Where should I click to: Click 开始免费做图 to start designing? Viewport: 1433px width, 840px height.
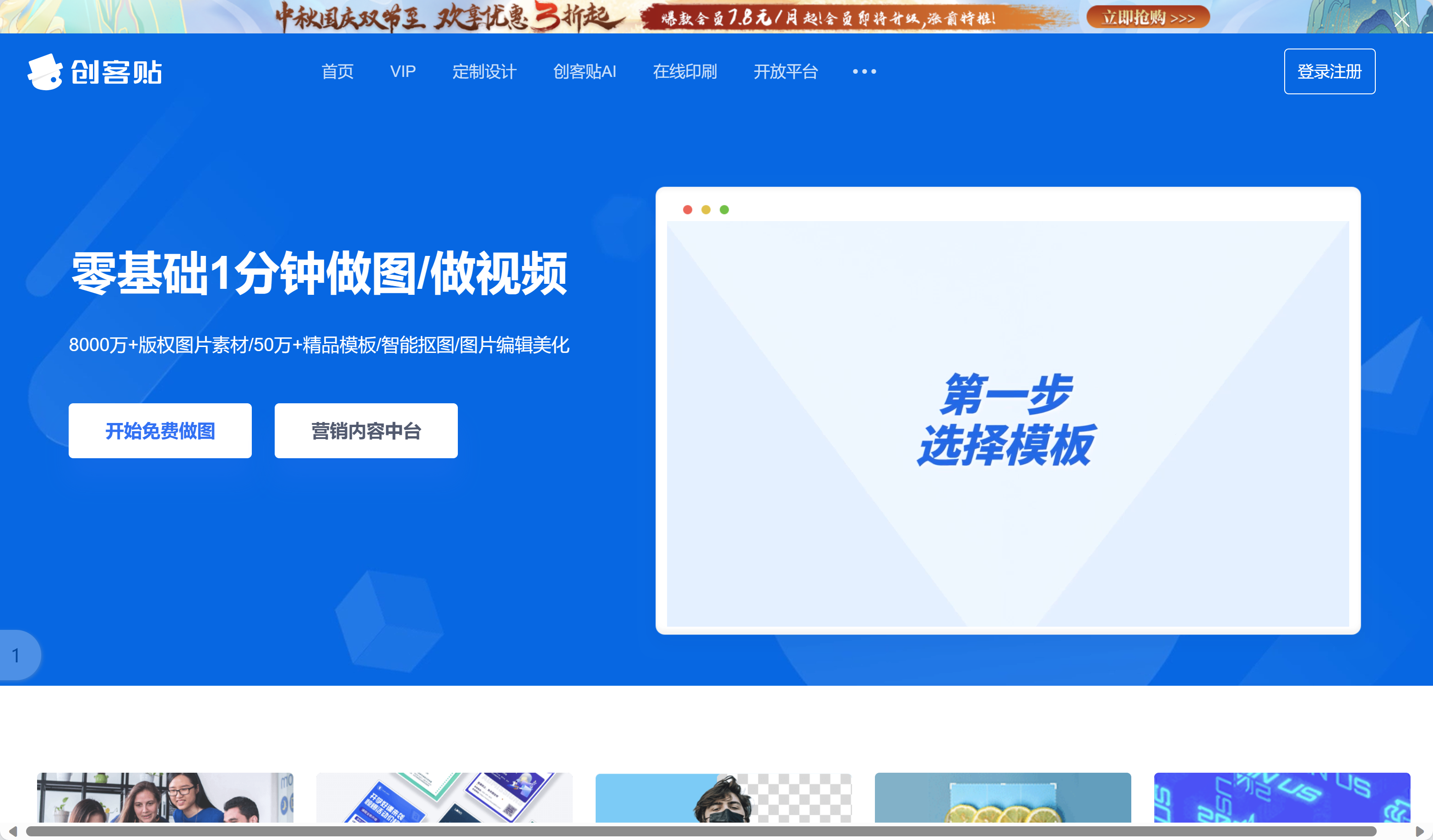(x=160, y=430)
